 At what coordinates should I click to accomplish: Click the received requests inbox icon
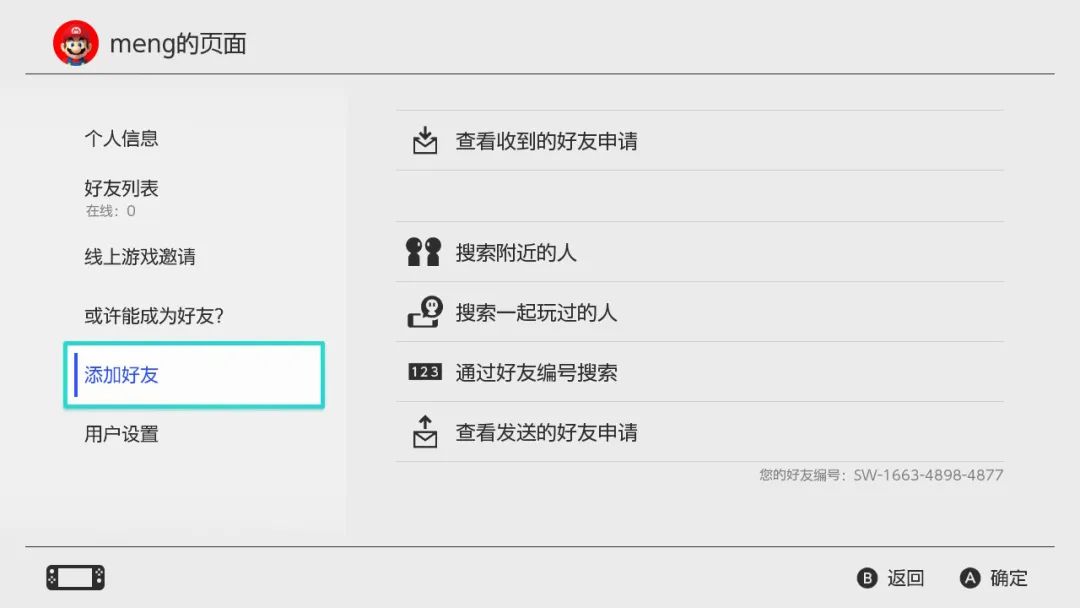click(x=425, y=141)
